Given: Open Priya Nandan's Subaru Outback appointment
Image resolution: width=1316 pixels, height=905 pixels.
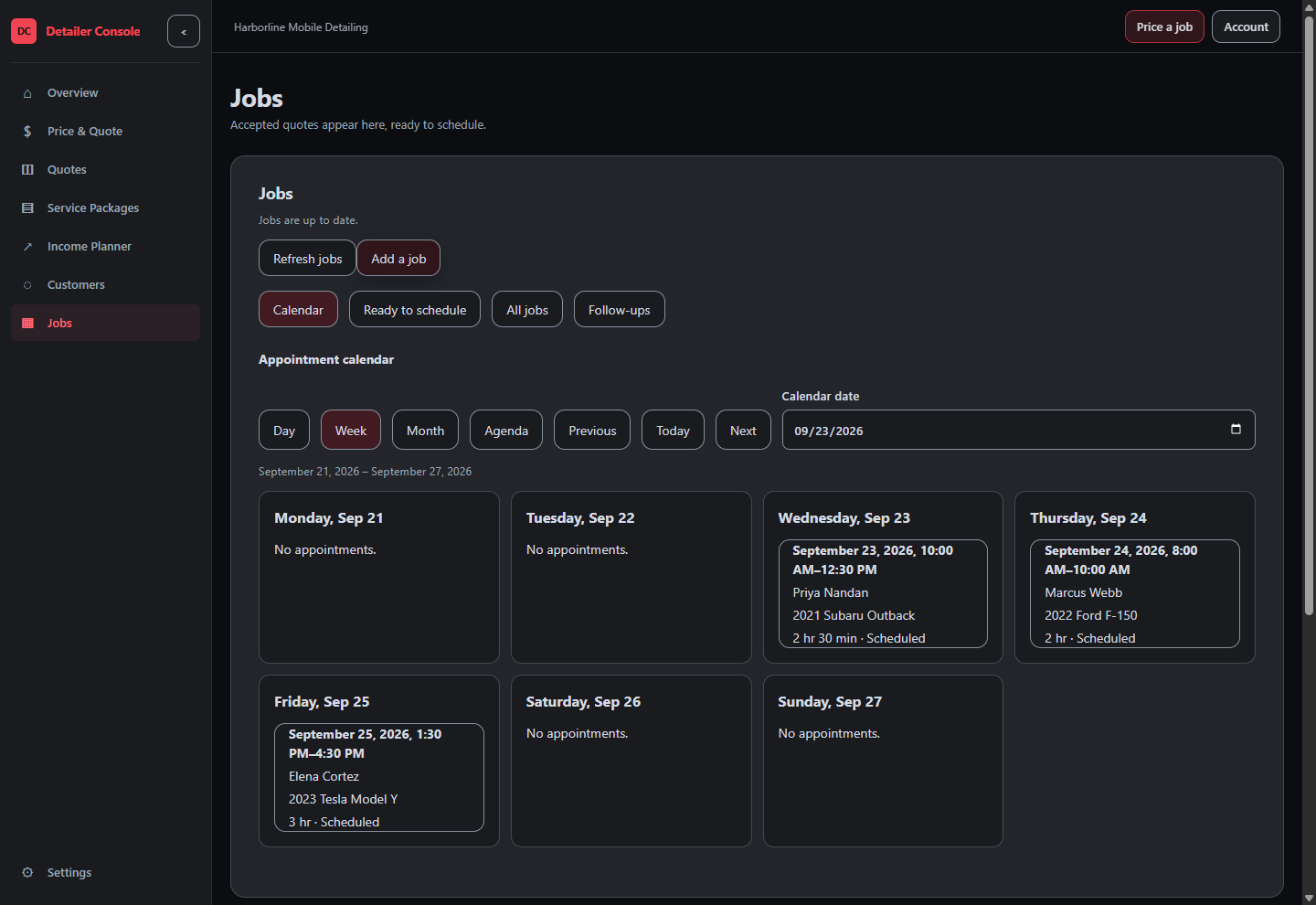Looking at the screenshot, I should (x=883, y=593).
